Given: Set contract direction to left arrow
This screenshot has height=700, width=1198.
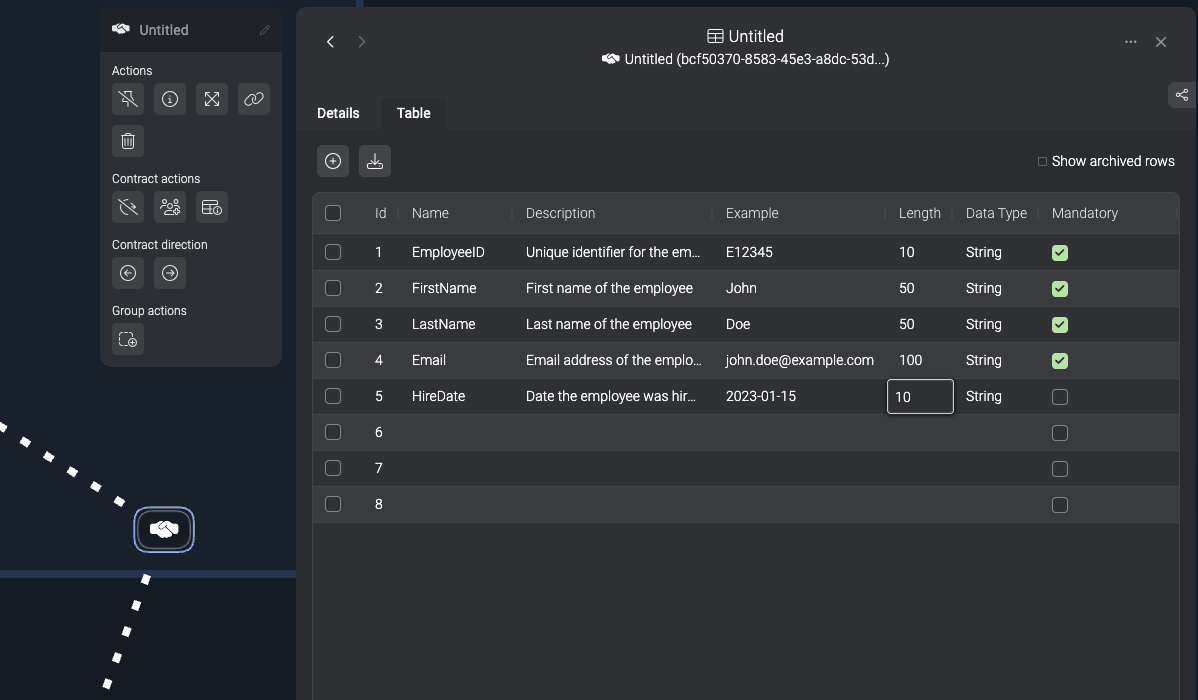Looking at the screenshot, I should (x=128, y=273).
